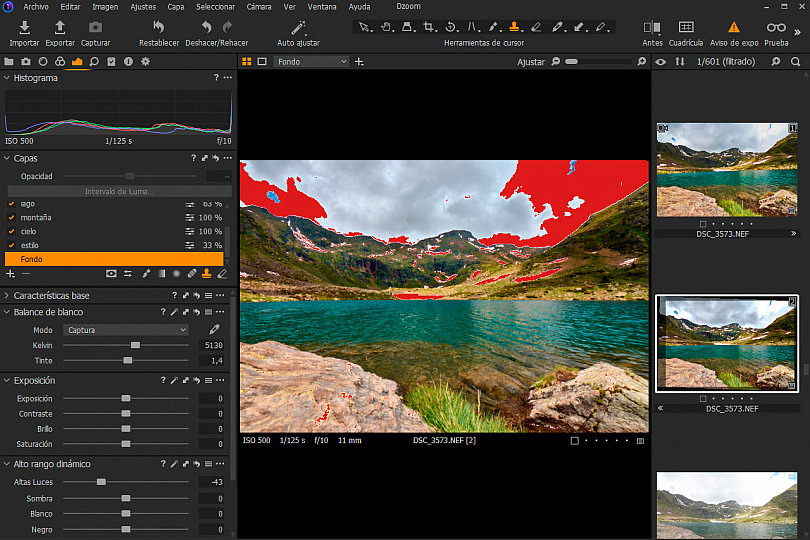
Task: Open the metadata info tool tab
Action: click(128, 61)
